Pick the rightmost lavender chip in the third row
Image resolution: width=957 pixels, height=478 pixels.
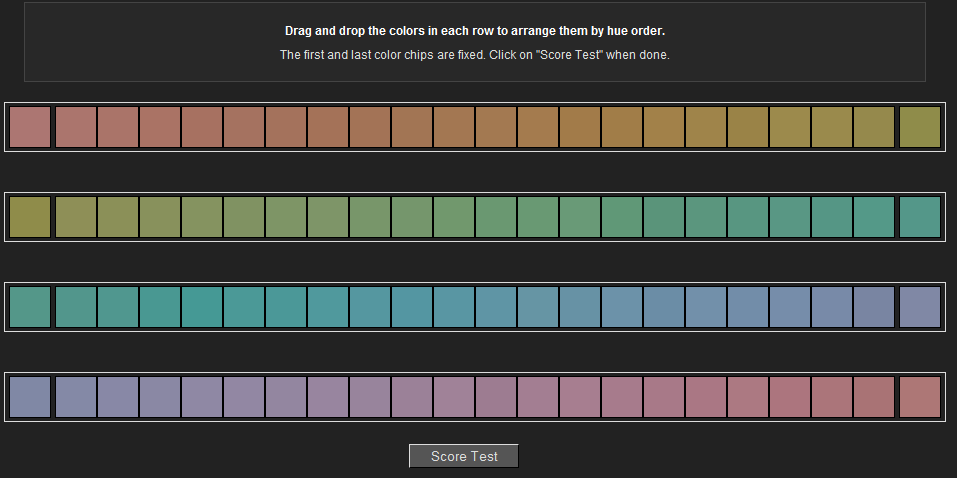(920, 307)
